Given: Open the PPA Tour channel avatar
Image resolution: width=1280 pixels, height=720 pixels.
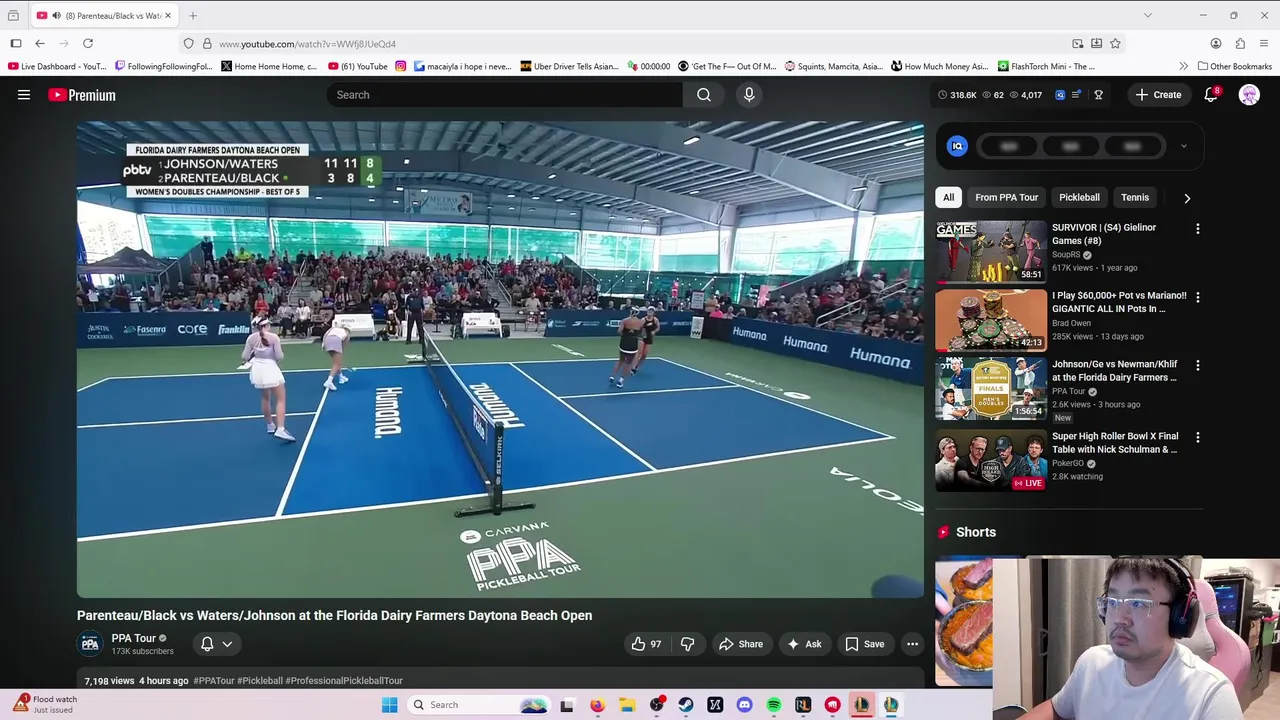Looking at the screenshot, I should point(90,644).
